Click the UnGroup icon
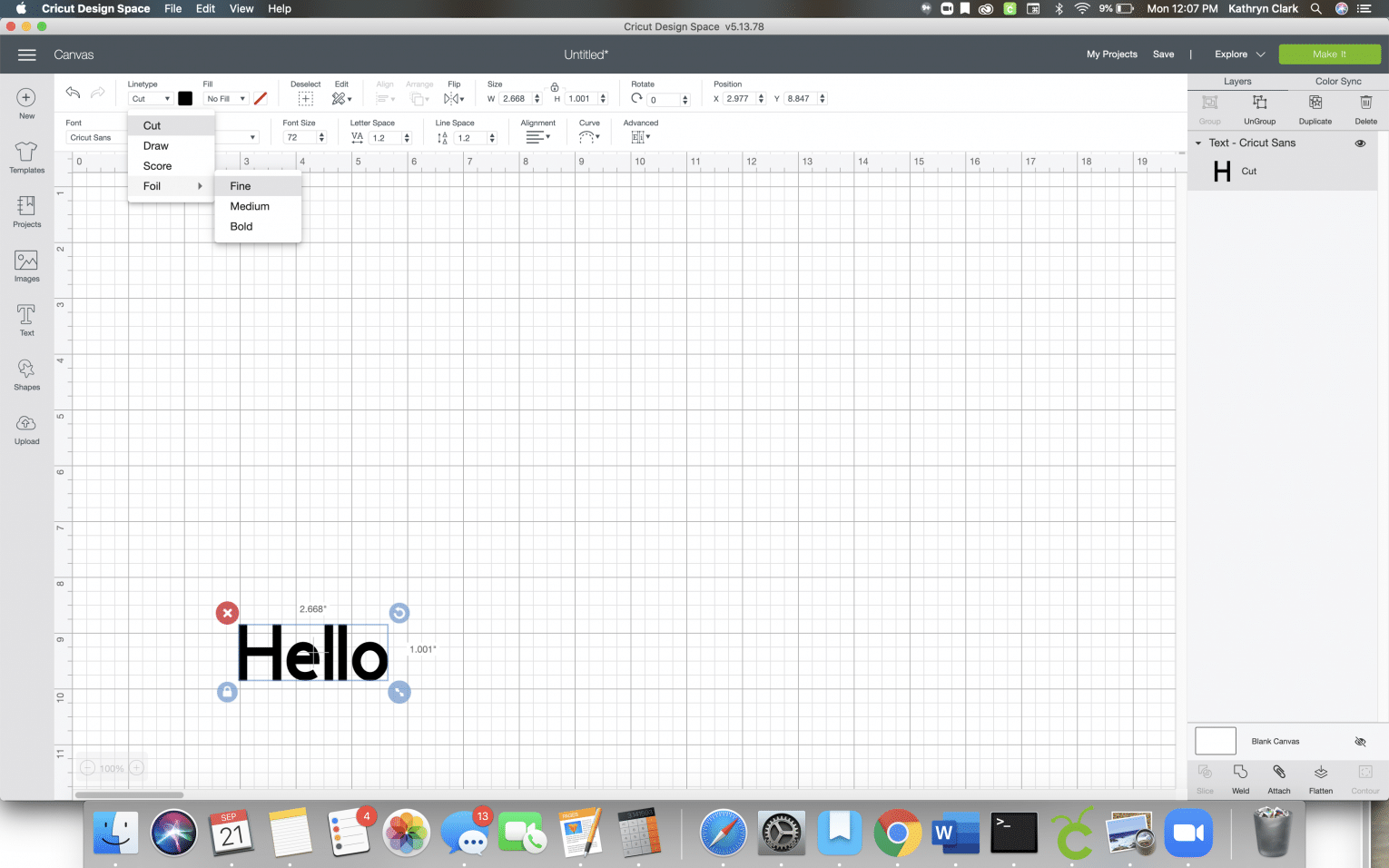This screenshot has width=1389, height=868. (1259, 103)
